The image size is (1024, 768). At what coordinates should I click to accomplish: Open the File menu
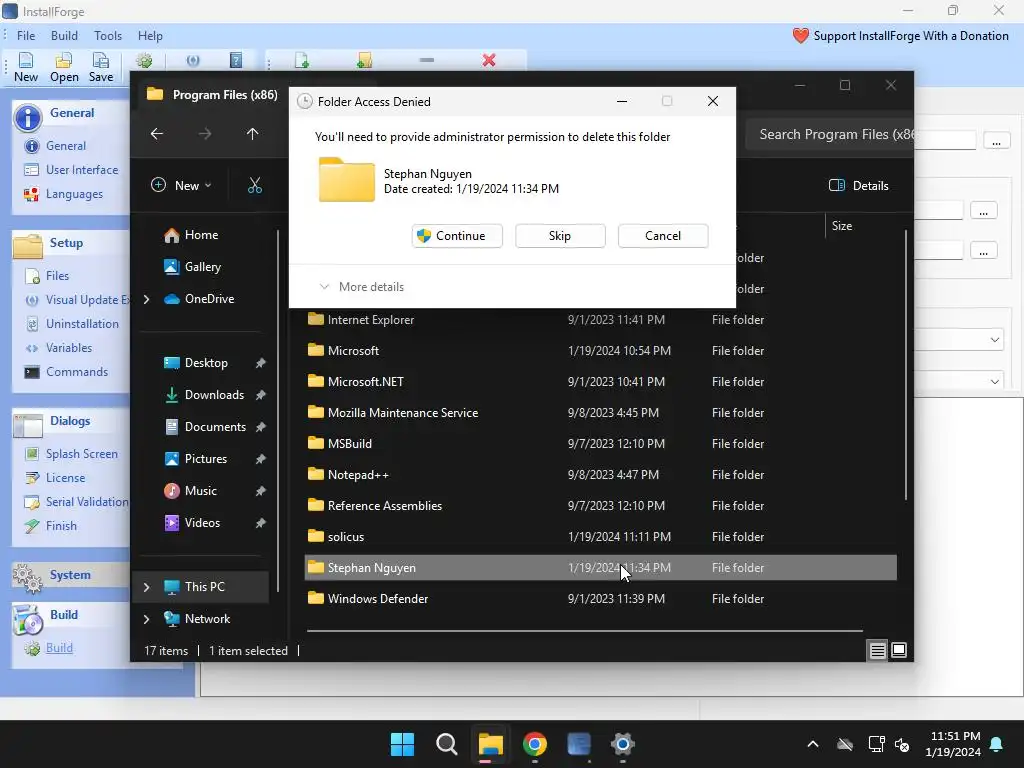pyautogui.click(x=26, y=36)
